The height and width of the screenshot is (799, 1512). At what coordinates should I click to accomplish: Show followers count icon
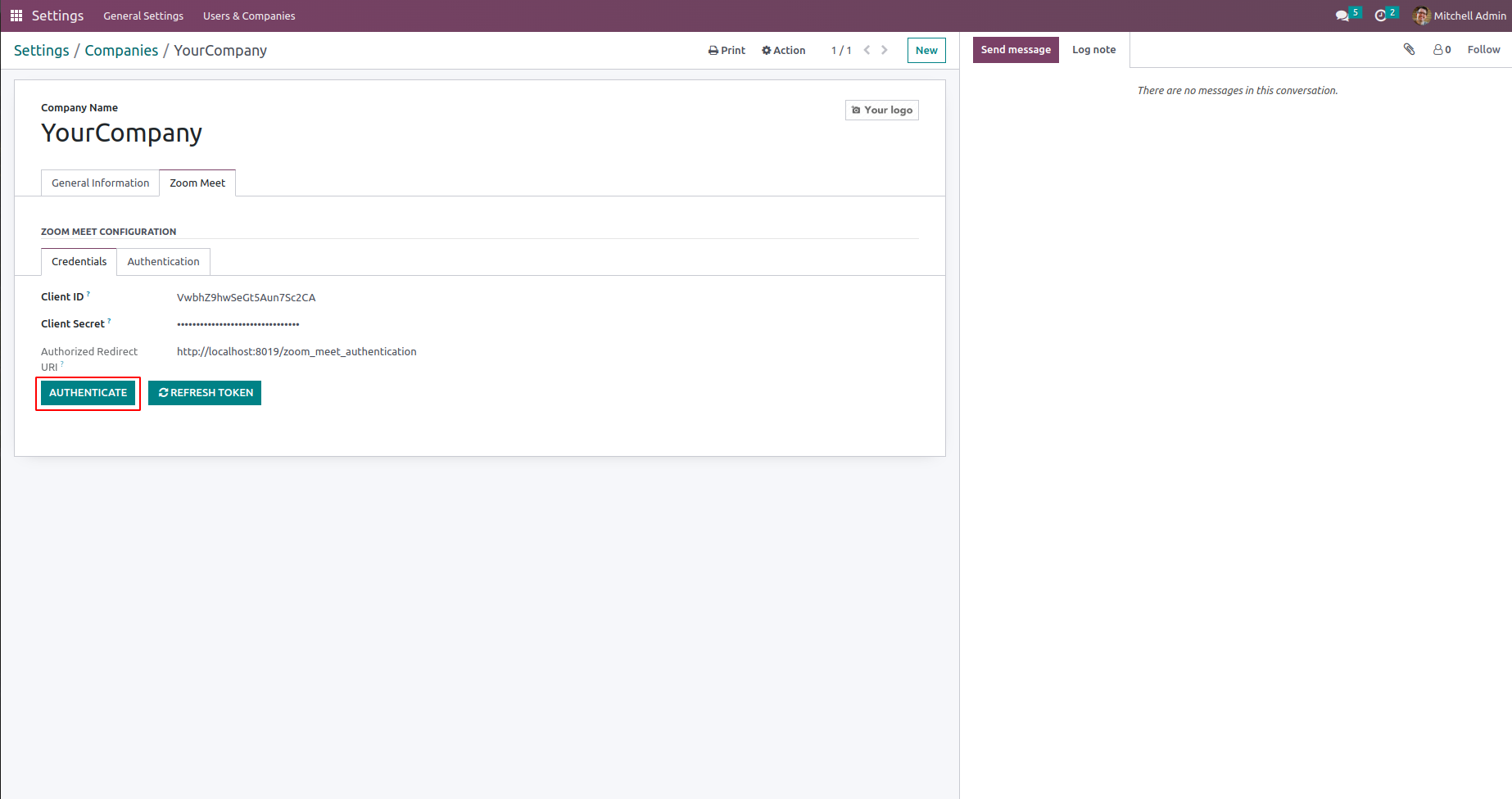pyautogui.click(x=1442, y=49)
